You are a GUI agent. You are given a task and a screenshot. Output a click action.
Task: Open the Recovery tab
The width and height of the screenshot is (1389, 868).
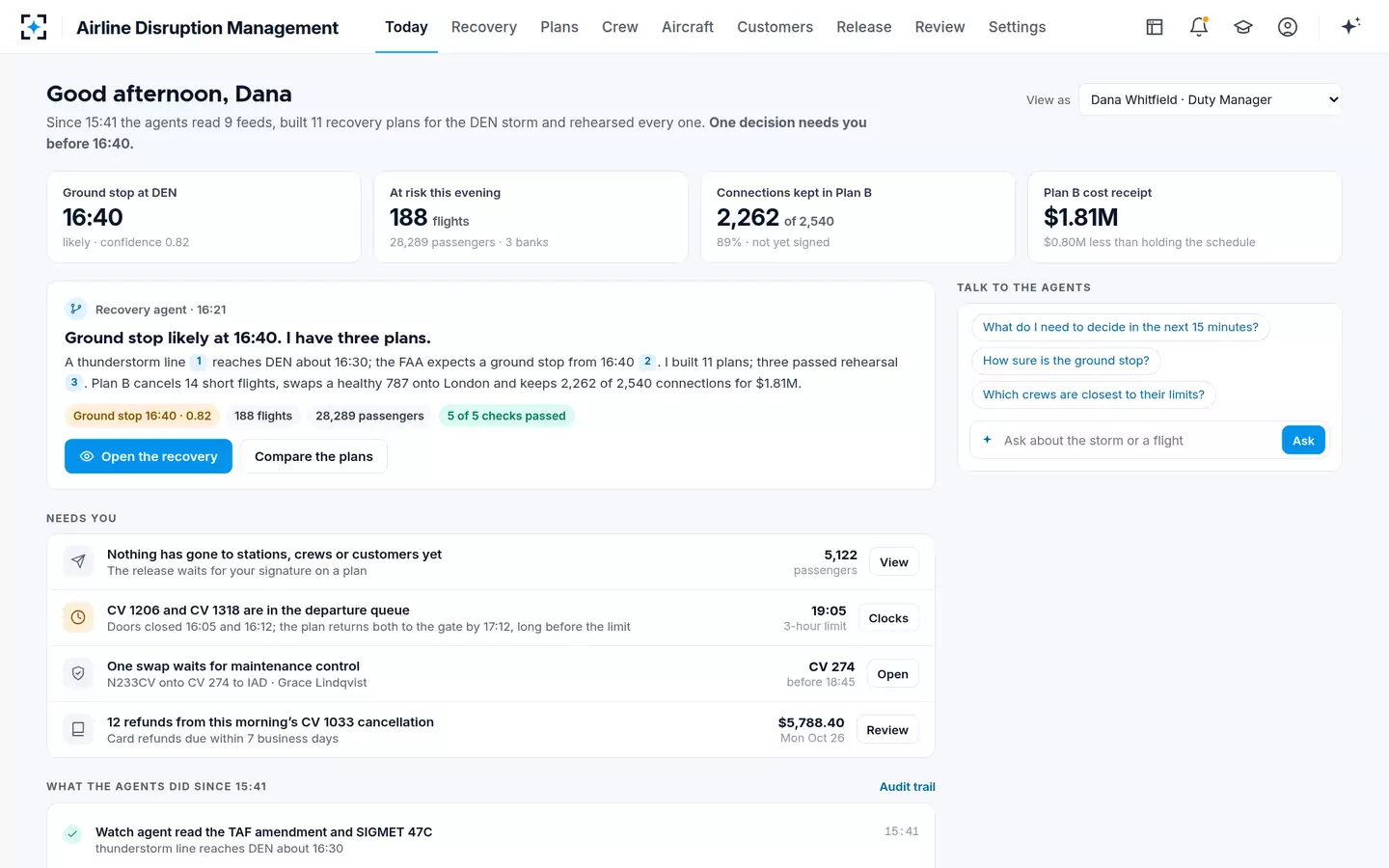coord(484,27)
